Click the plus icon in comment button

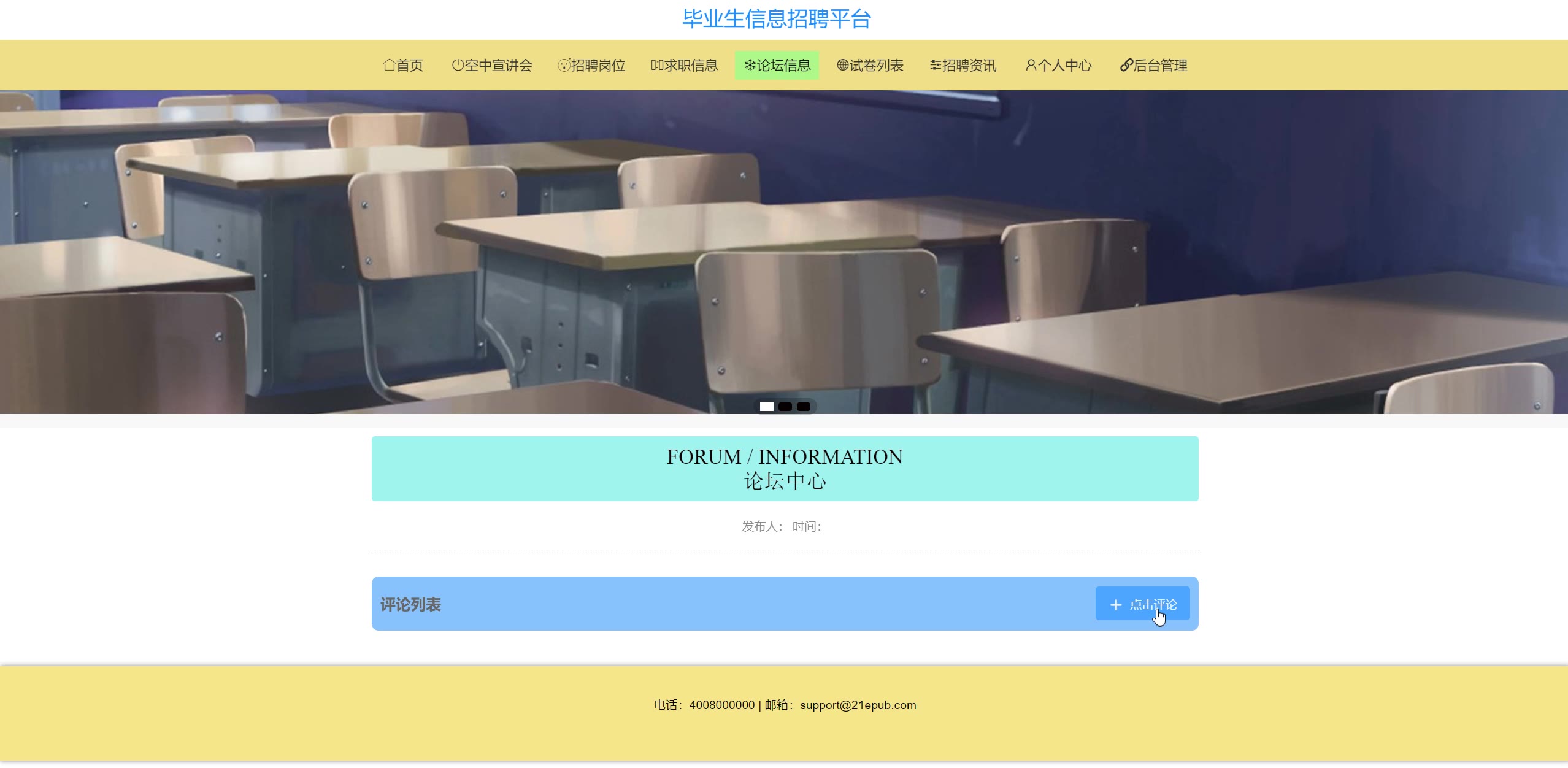(1116, 605)
